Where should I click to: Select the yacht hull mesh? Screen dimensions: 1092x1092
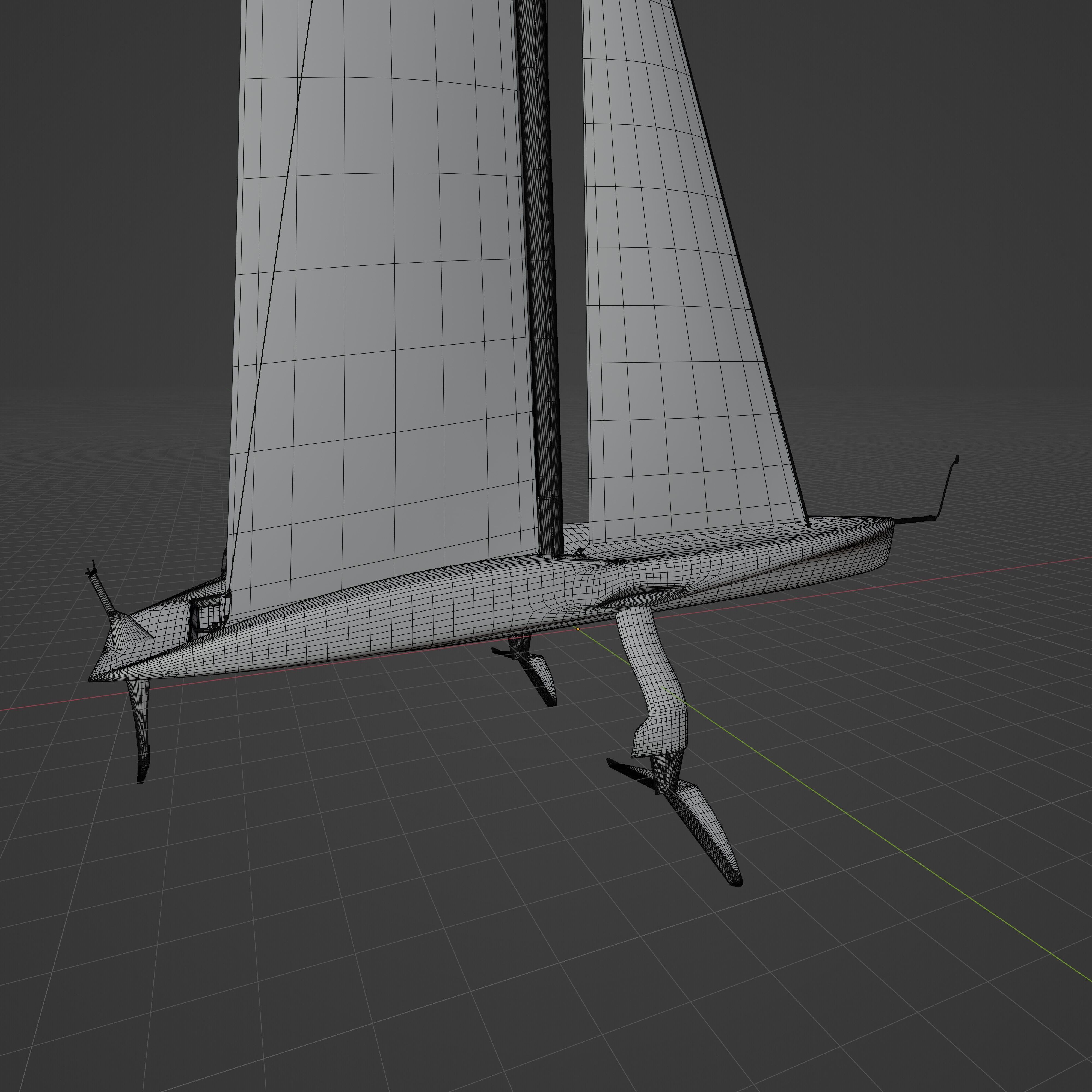[x=492, y=599]
